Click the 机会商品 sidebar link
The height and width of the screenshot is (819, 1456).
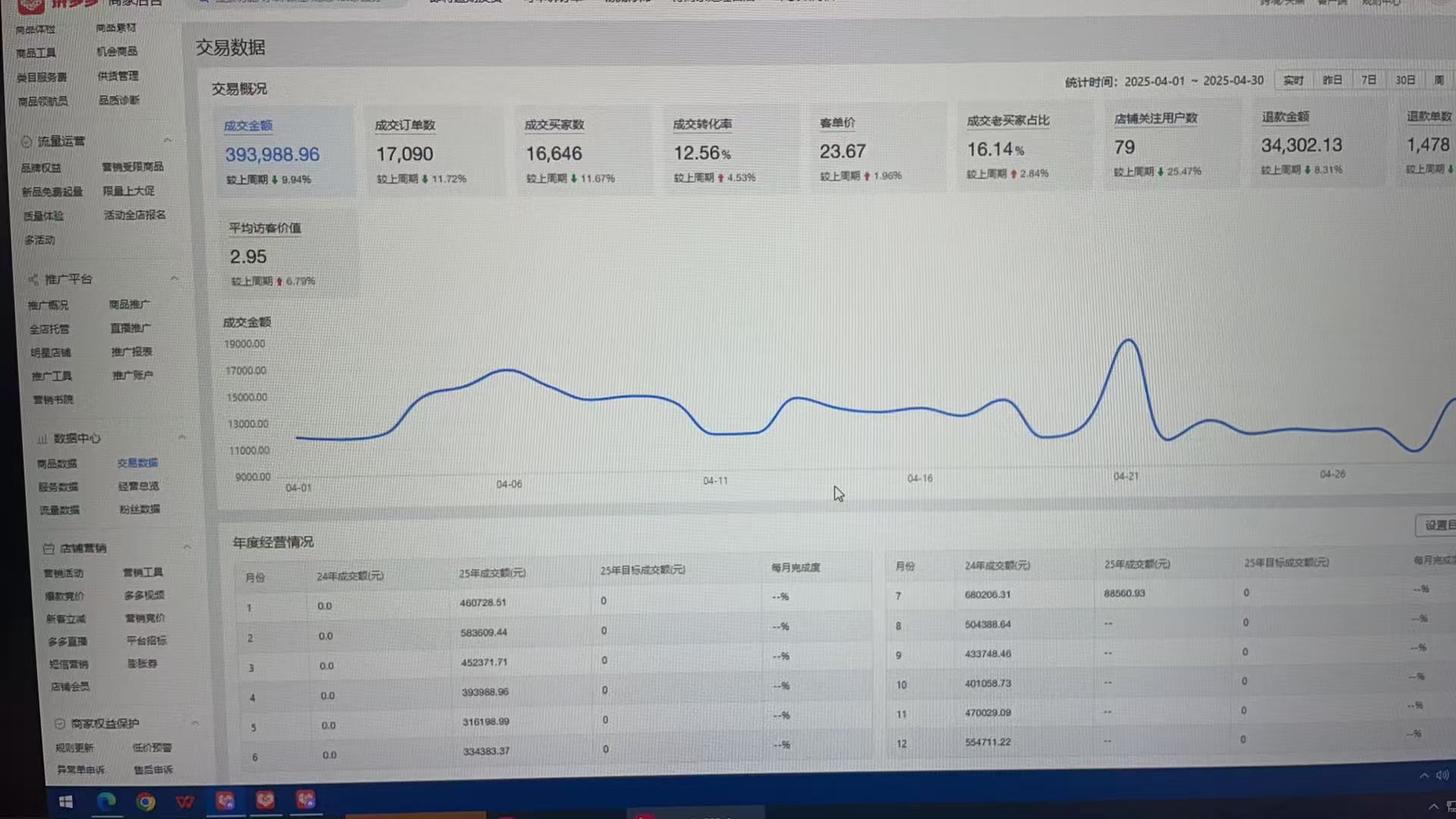click(x=117, y=52)
